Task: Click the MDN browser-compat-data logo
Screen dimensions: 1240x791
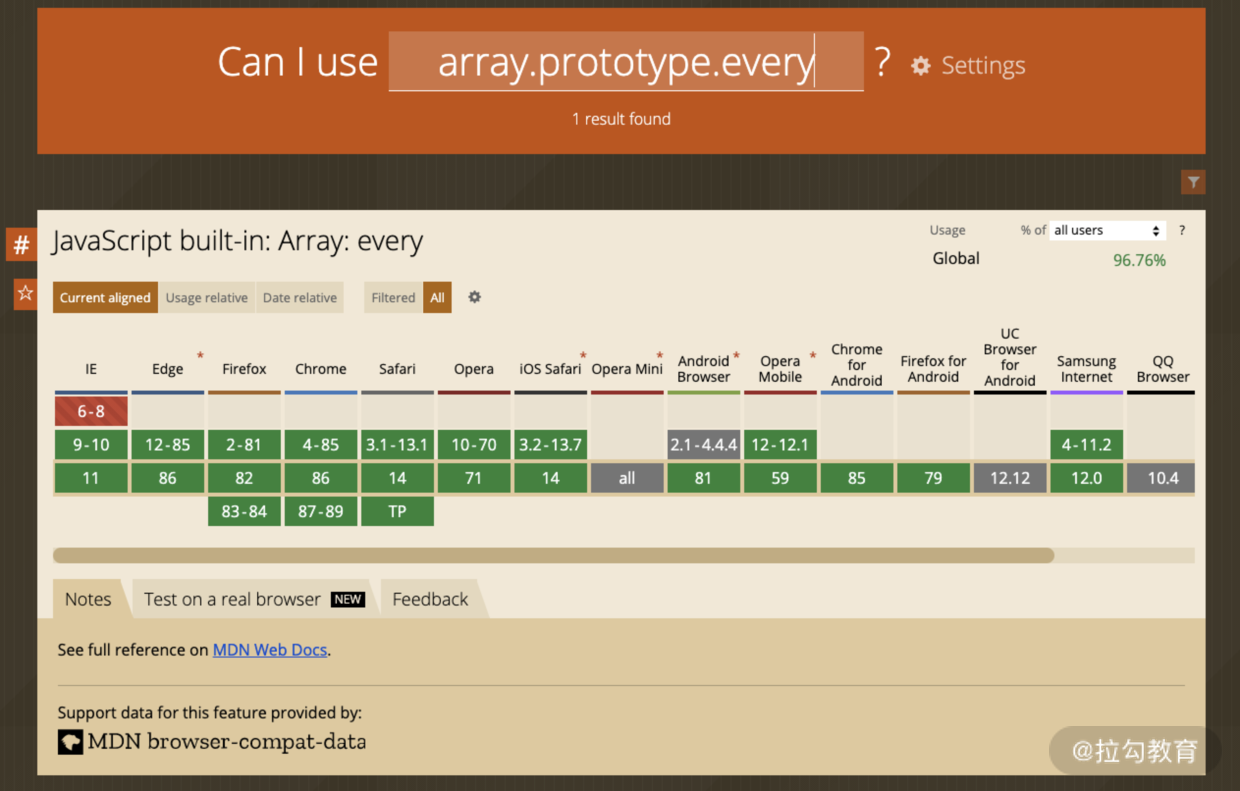Action: point(70,742)
